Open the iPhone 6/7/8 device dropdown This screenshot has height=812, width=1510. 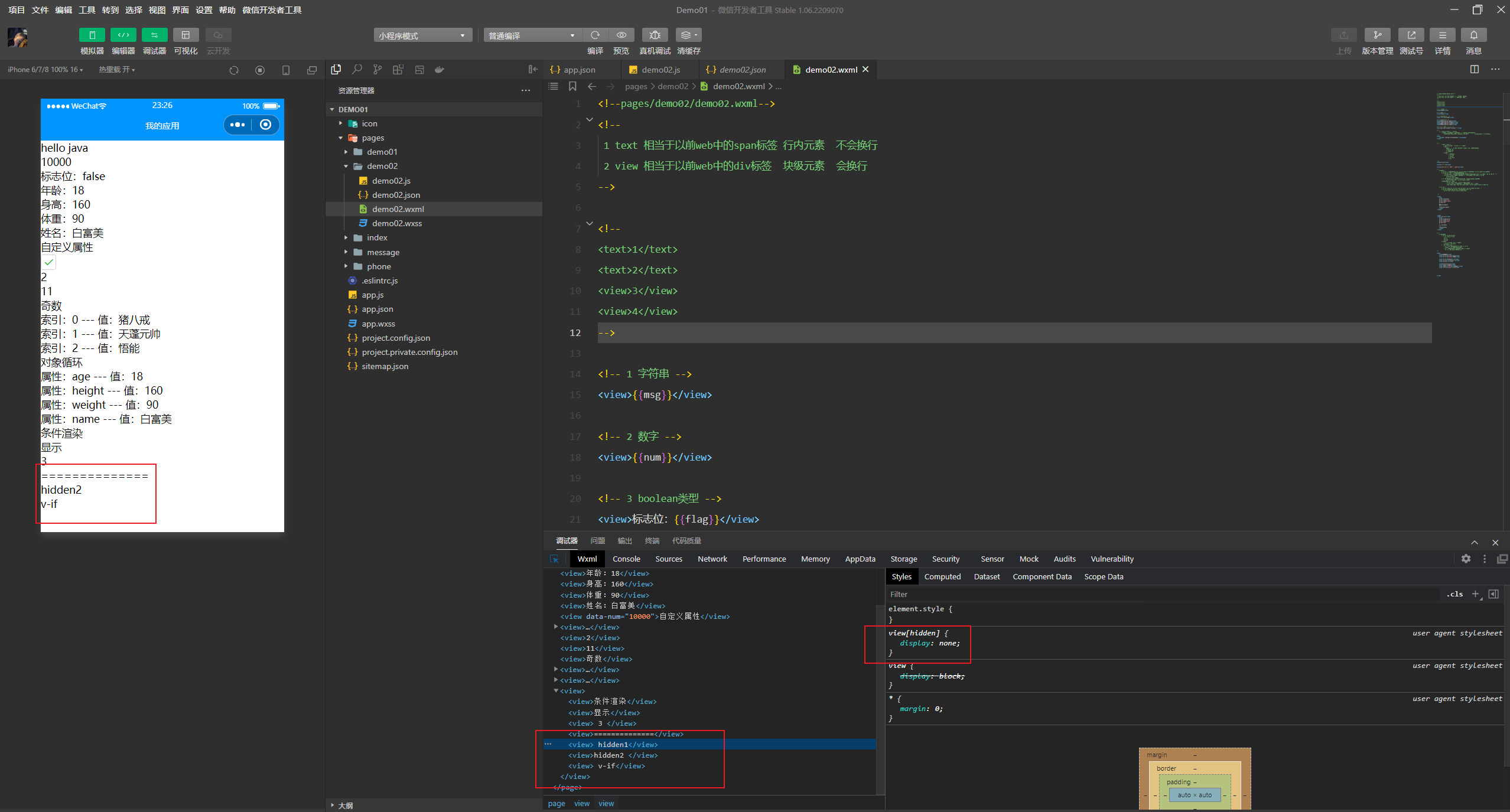[x=45, y=70]
